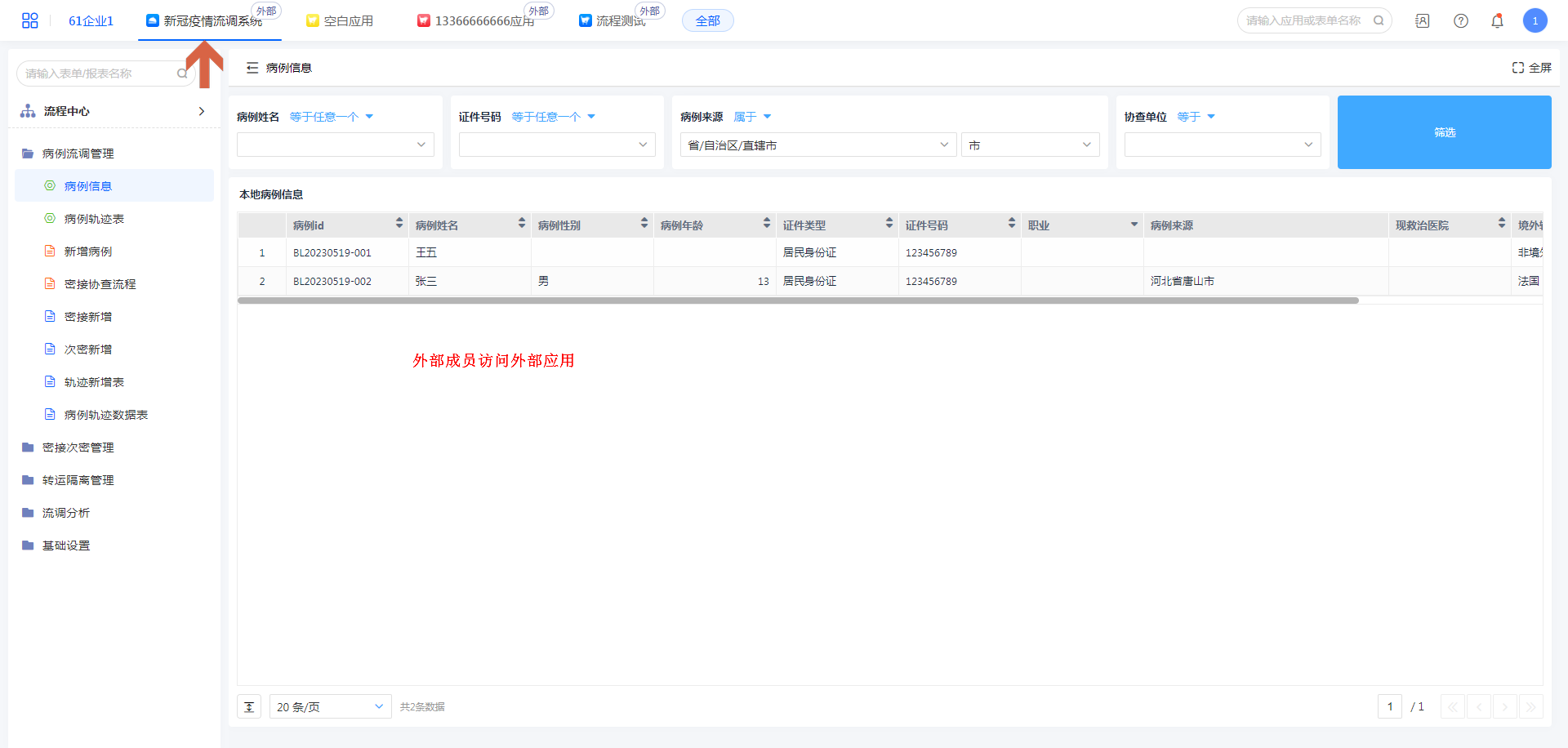This screenshot has height=748, width=1568.
Task: Open 省/自治区/直辖市 province dropdown
Action: (x=817, y=145)
